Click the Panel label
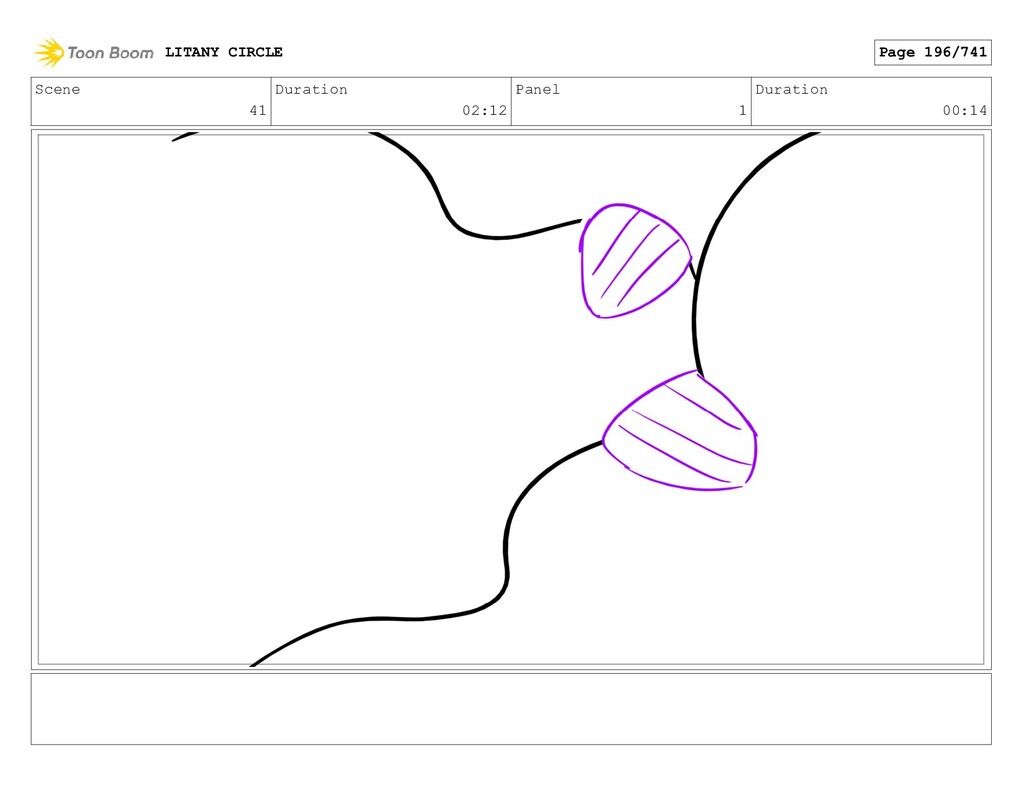 click(537, 89)
